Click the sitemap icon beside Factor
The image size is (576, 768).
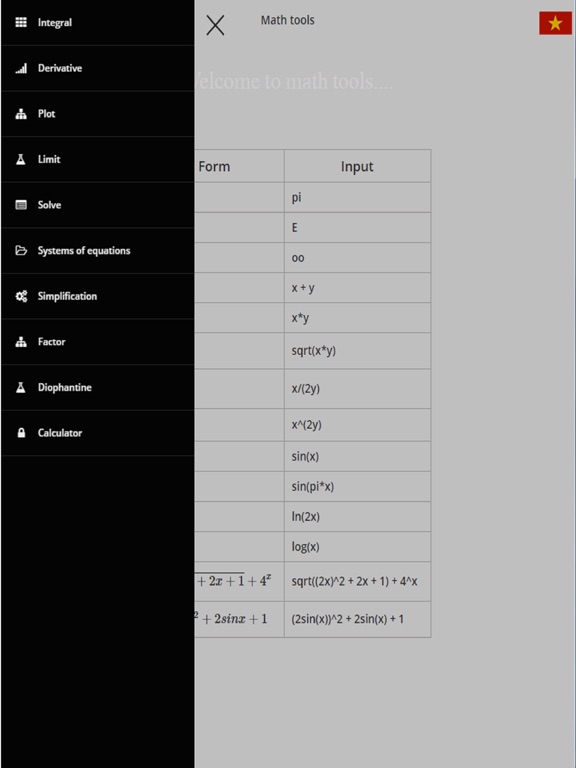pos(21,341)
